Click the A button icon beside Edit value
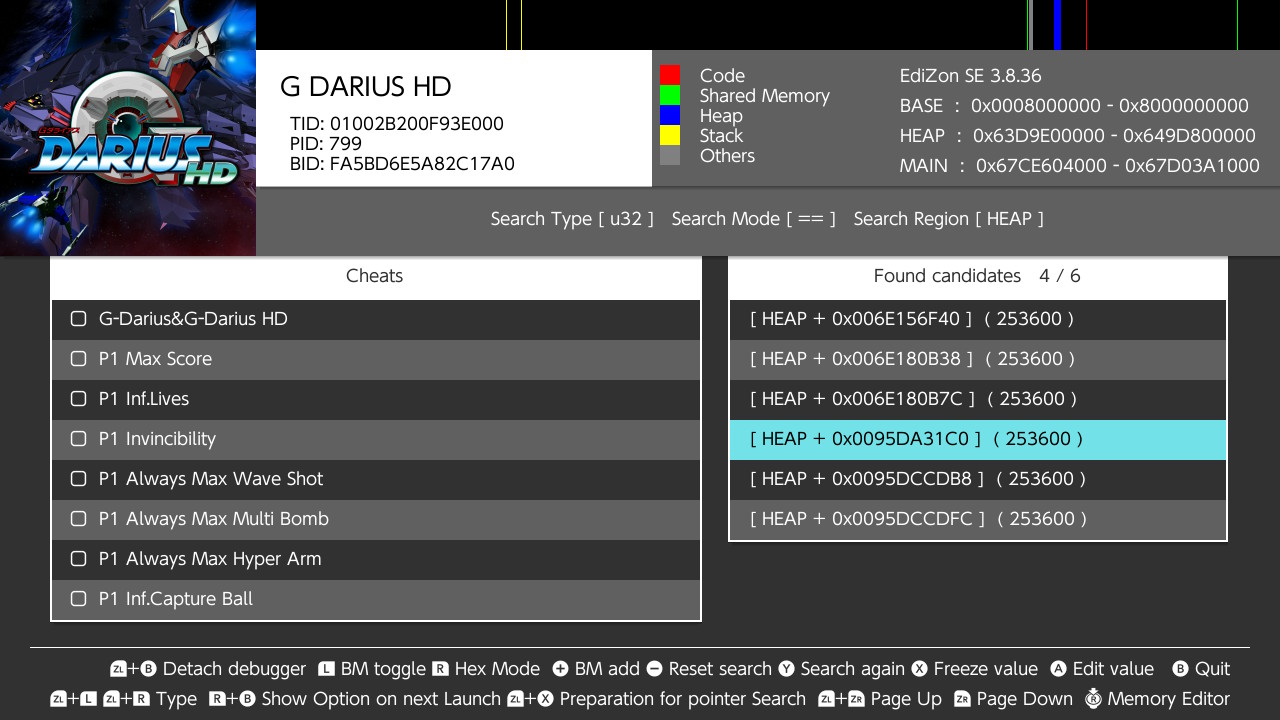 [1058, 669]
